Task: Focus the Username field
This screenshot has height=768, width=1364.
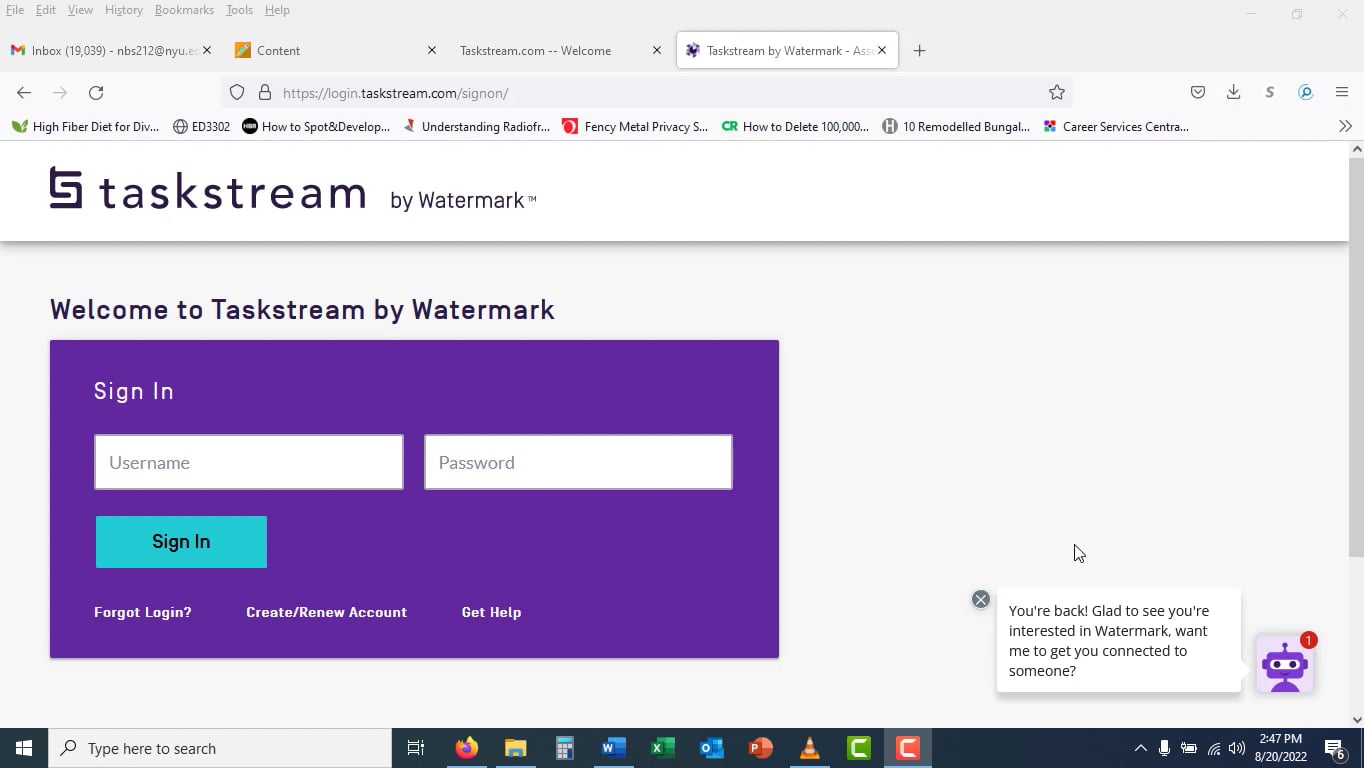Action: (x=249, y=462)
